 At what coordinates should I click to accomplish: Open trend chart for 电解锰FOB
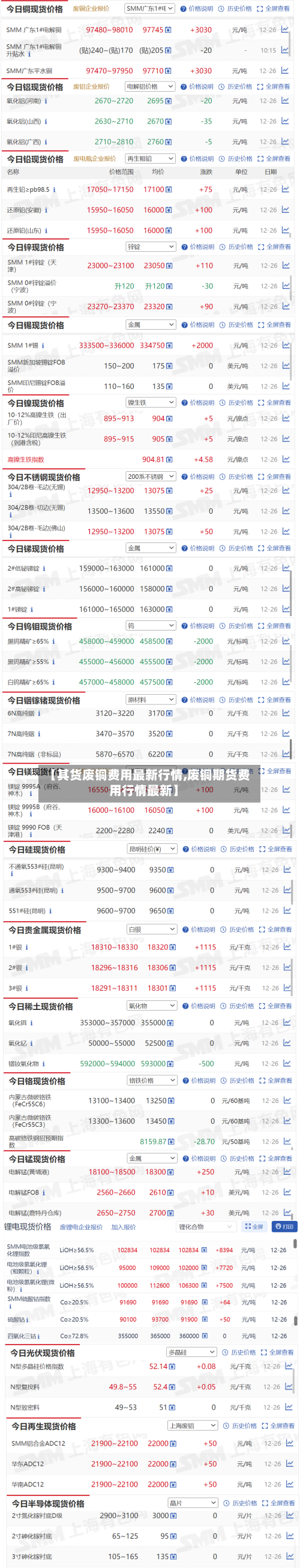tap(287, 1192)
